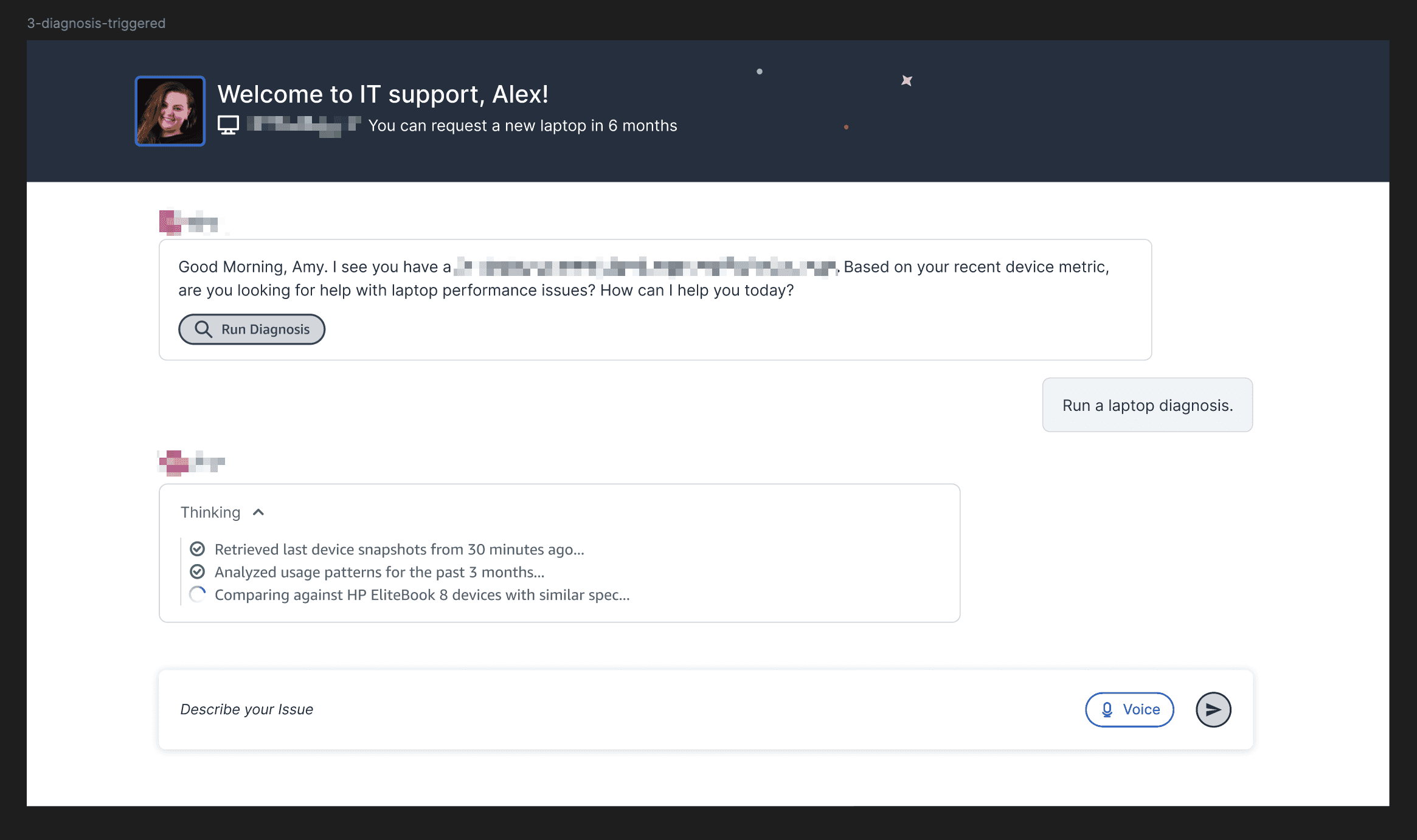Click the microphone icon in Voice button
This screenshot has height=840, width=1417.
(x=1107, y=709)
